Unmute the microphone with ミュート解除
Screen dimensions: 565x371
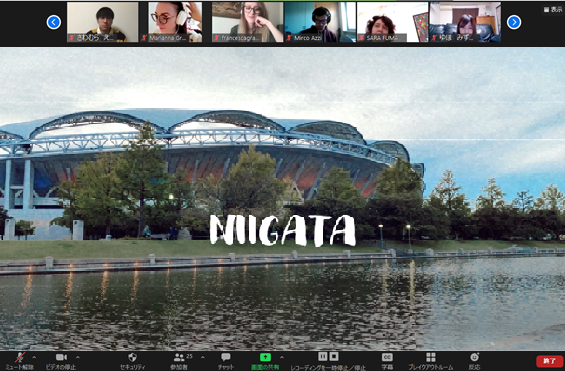pyautogui.click(x=20, y=361)
